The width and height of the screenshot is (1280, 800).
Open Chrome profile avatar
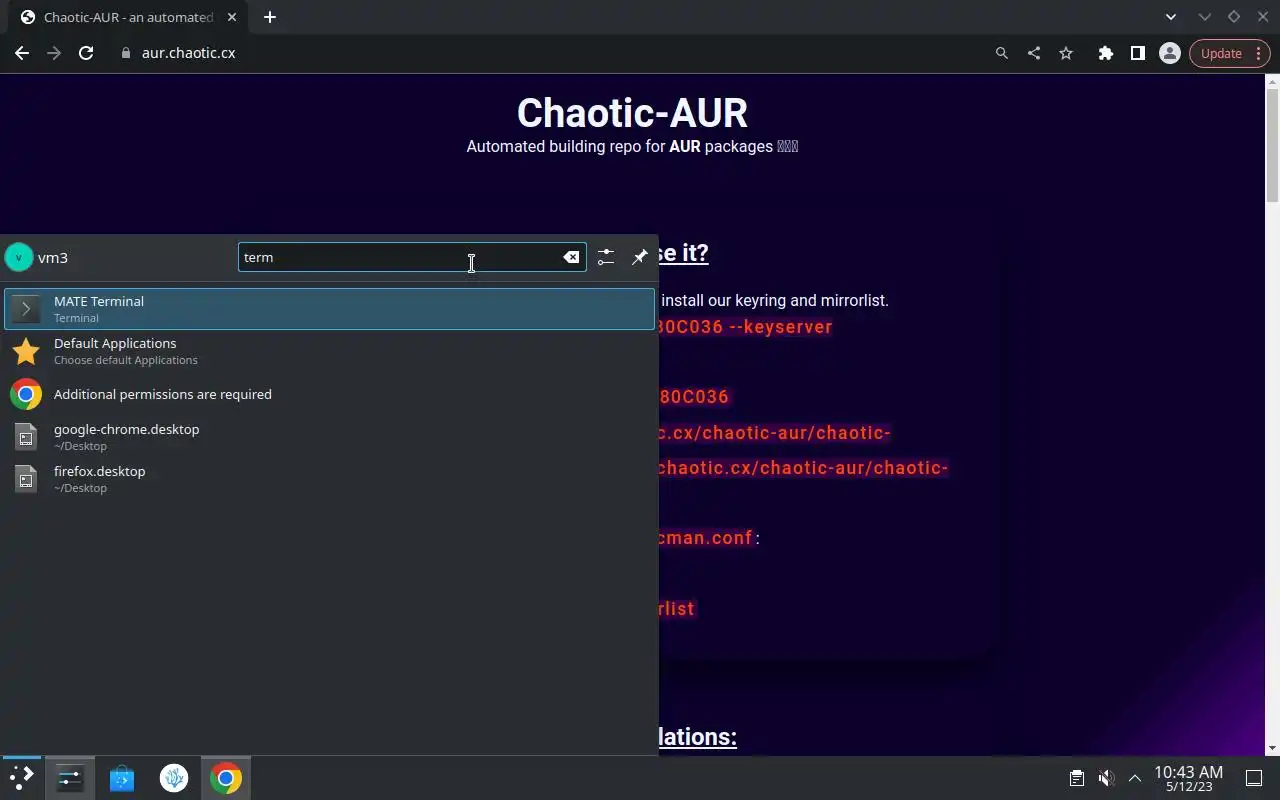tap(1170, 53)
